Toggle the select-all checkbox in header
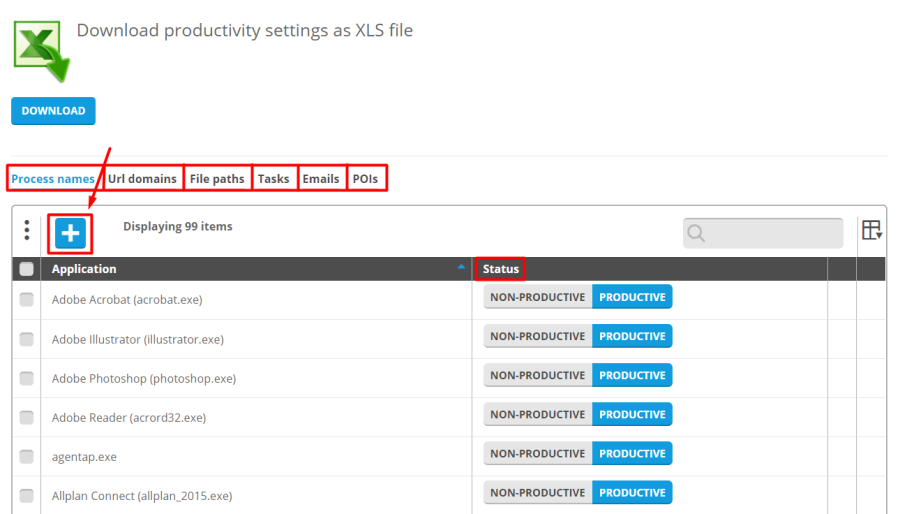The width and height of the screenshot is (900, 514). 26,269
